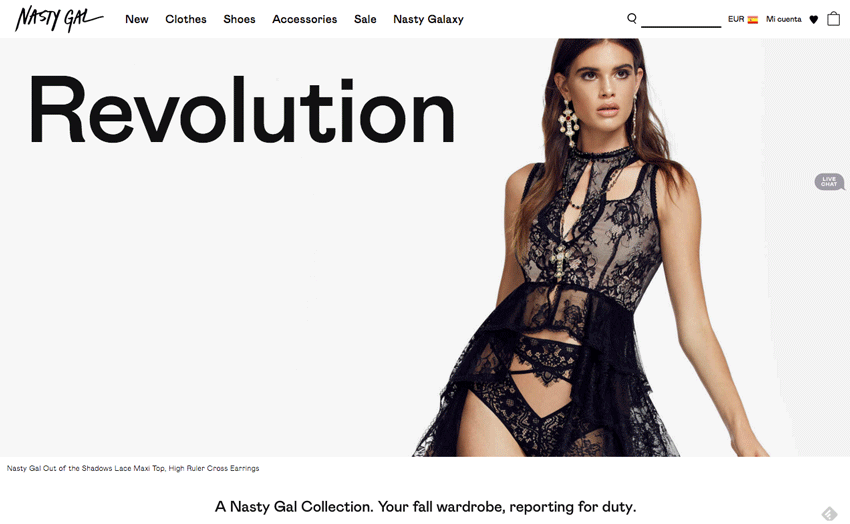Open the shopping bag icon

(x=833, y=18)
